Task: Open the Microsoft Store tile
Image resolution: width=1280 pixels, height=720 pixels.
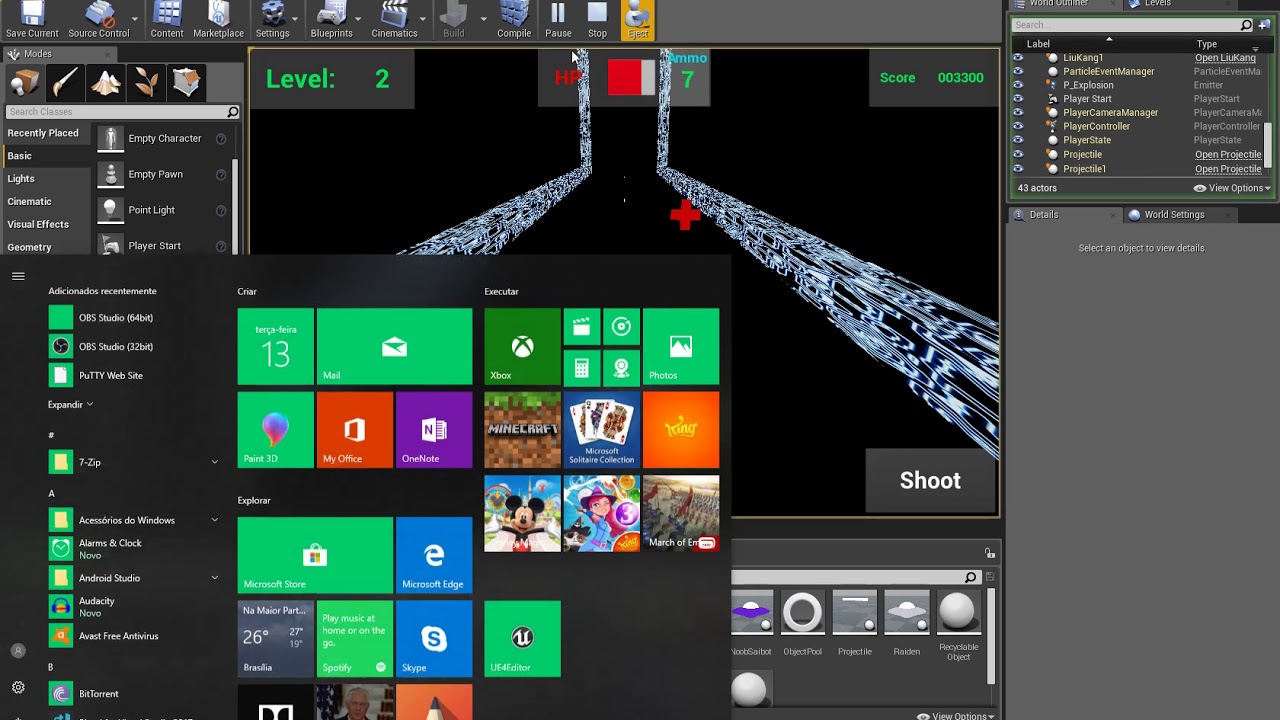Action: tap(315, 555)
